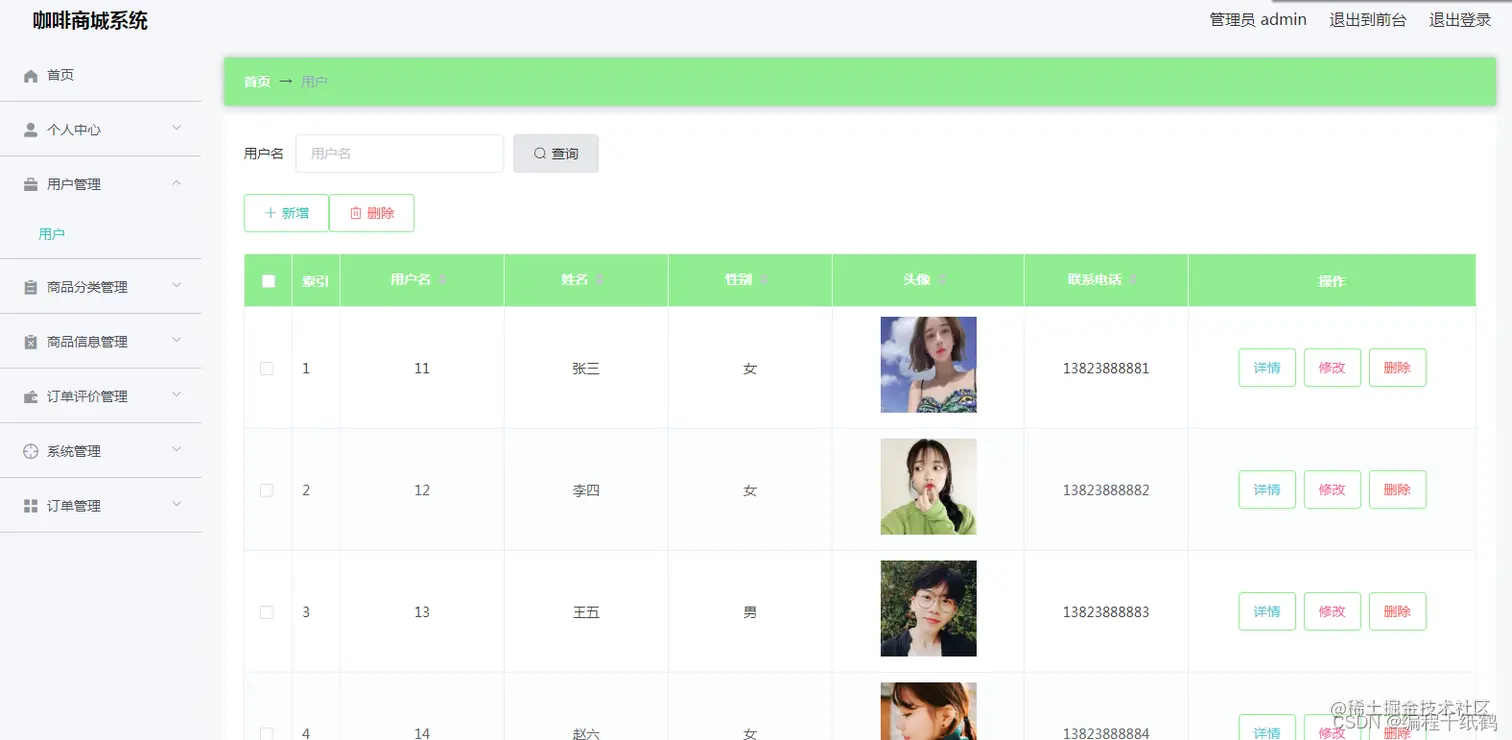
Task: Click the person icon beside 个人中心
Action: pos(30,130)
